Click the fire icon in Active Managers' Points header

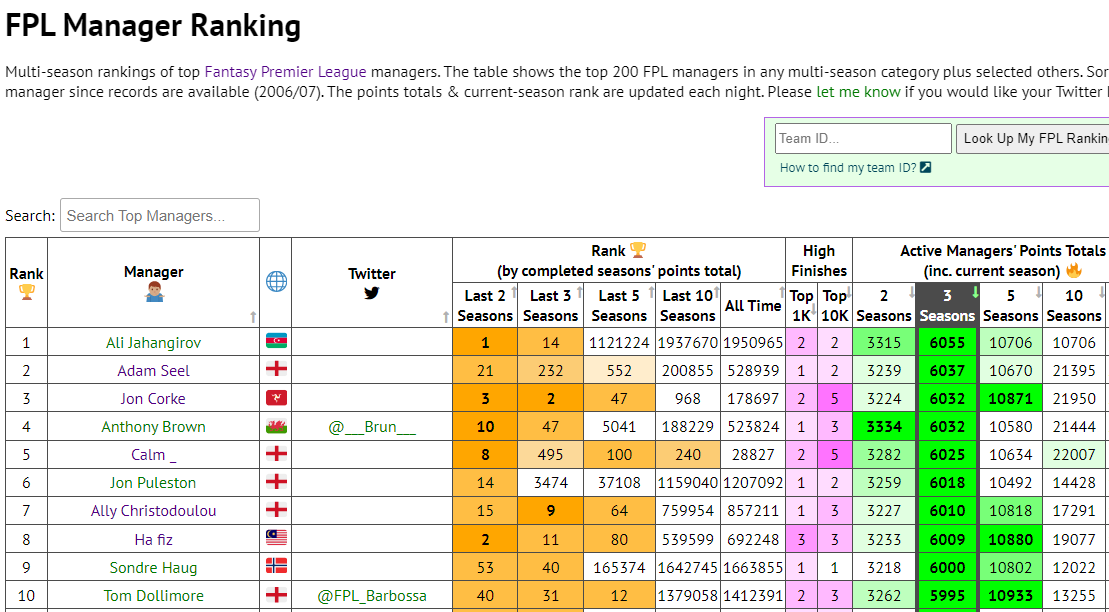[x=1074, y=270]
